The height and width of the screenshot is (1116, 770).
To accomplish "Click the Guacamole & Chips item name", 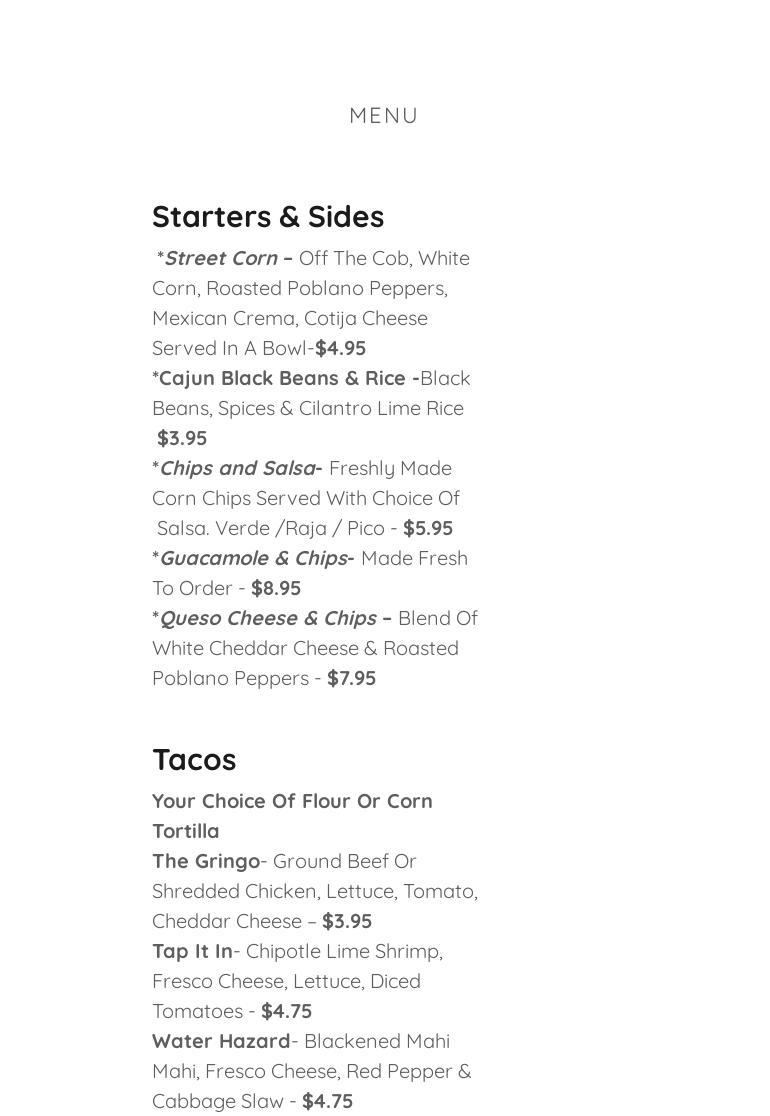I will coord(253,558).
